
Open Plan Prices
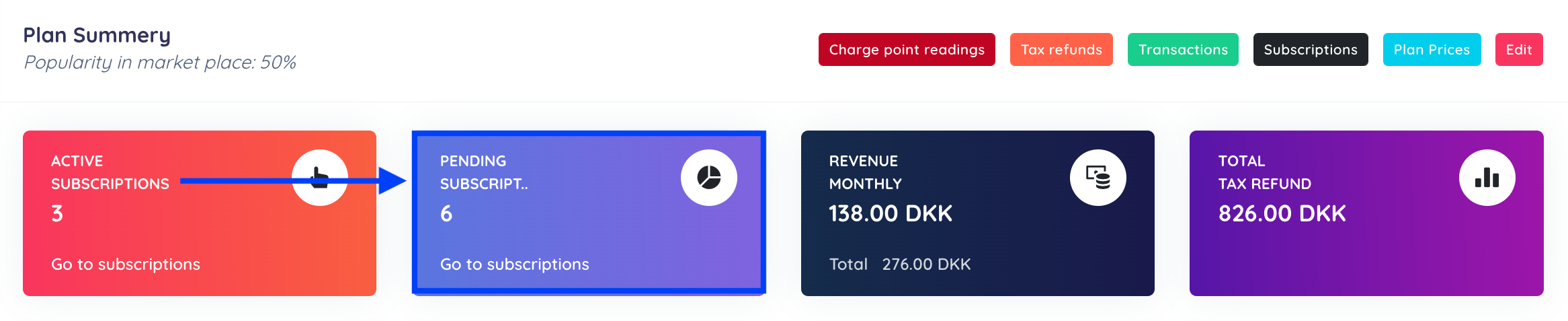coord(1432,50)
